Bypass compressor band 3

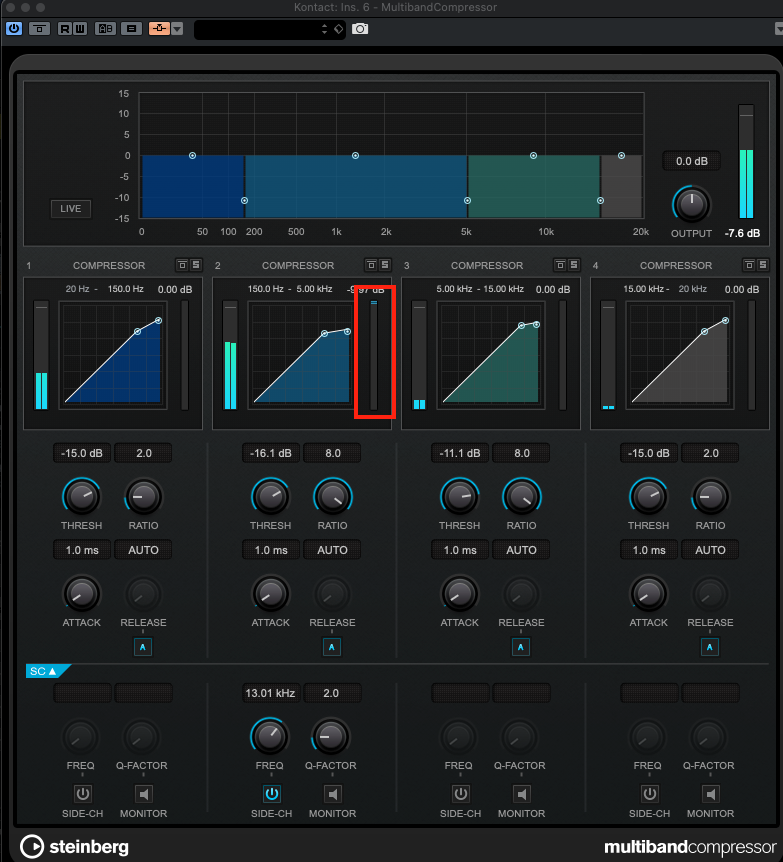[560, 265]
